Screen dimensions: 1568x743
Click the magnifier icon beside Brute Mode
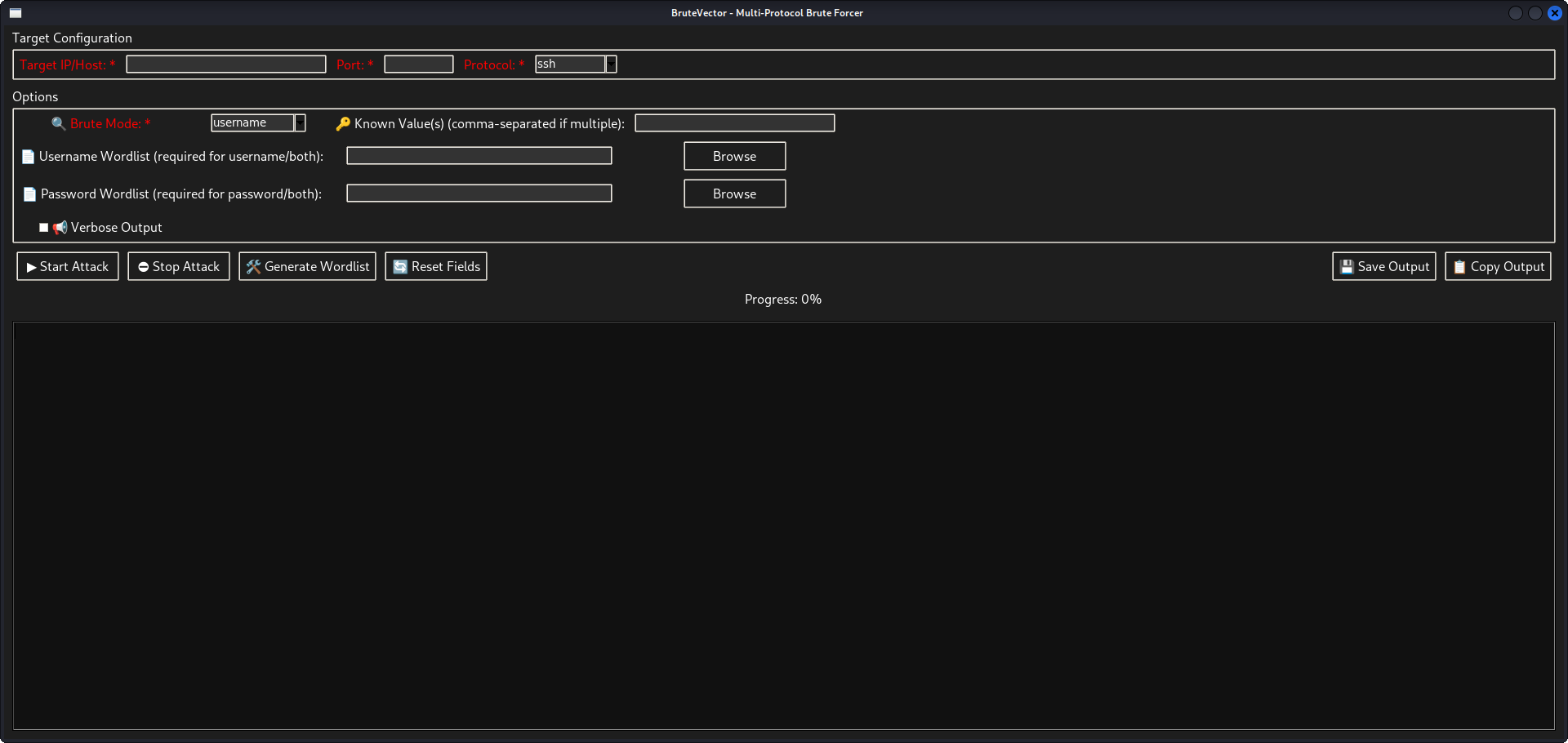[58, 123]
